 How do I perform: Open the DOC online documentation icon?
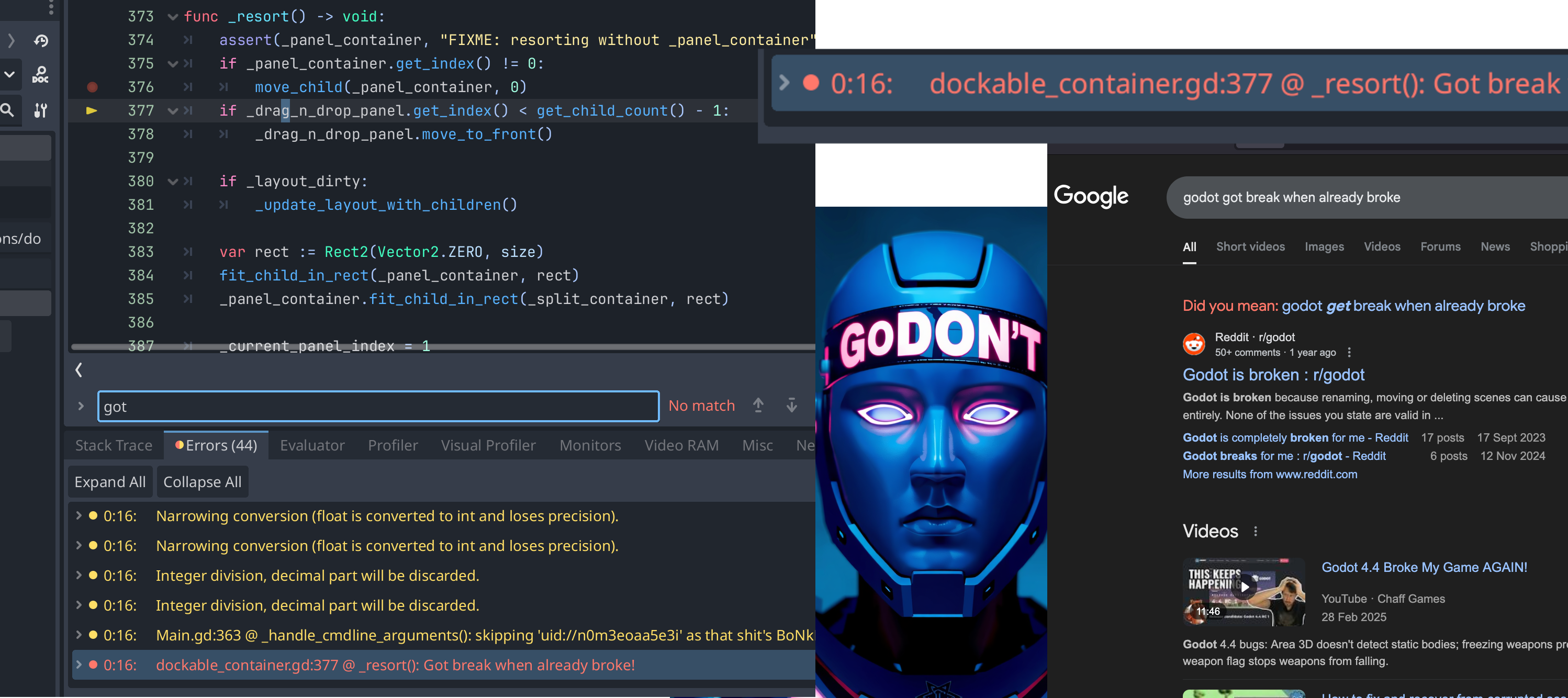(x=40, y=75)
